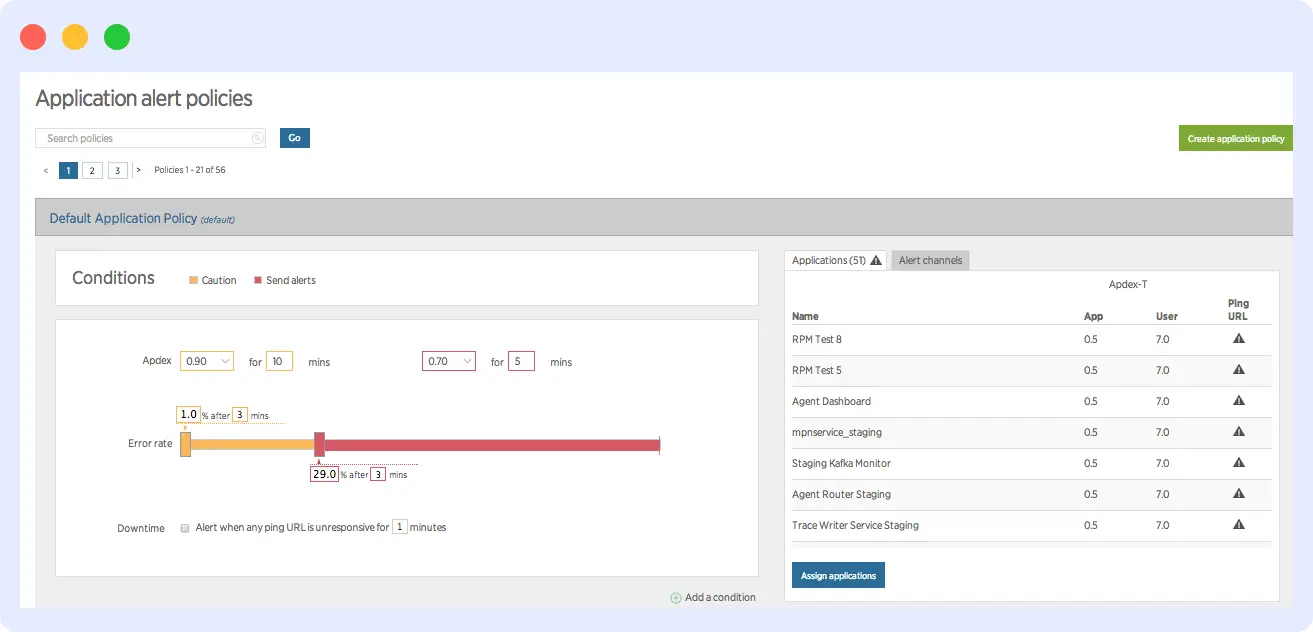
Task: Click Ping URL warning icon for Agent Dashboard
Action: 1238,401
